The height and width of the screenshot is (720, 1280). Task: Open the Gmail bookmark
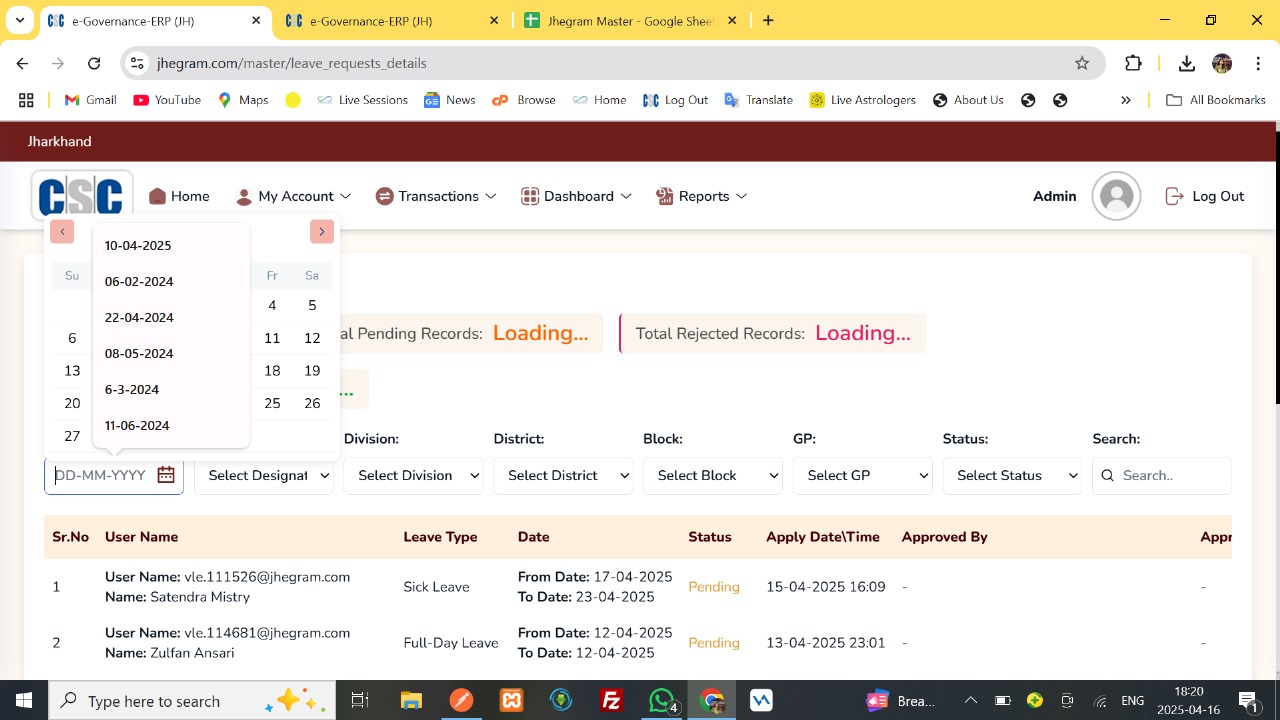pyautogui.click(x=91, y=100)
